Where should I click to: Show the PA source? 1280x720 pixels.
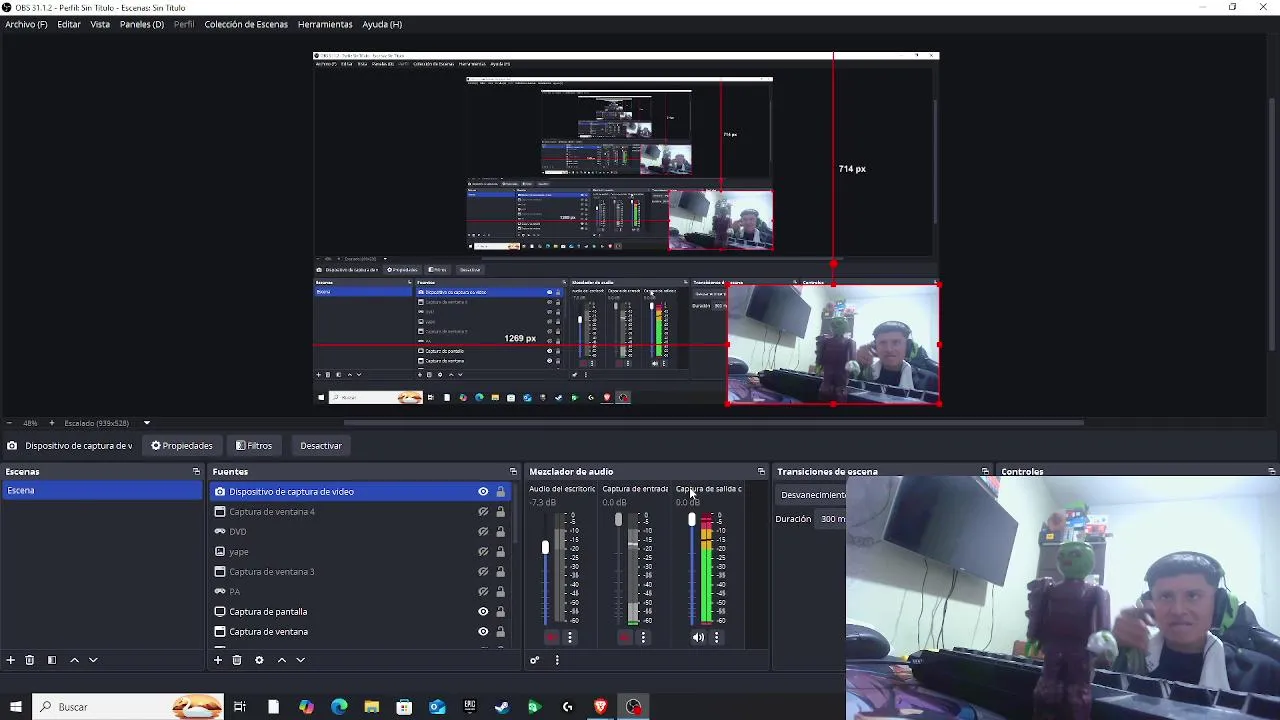[483, 592]
